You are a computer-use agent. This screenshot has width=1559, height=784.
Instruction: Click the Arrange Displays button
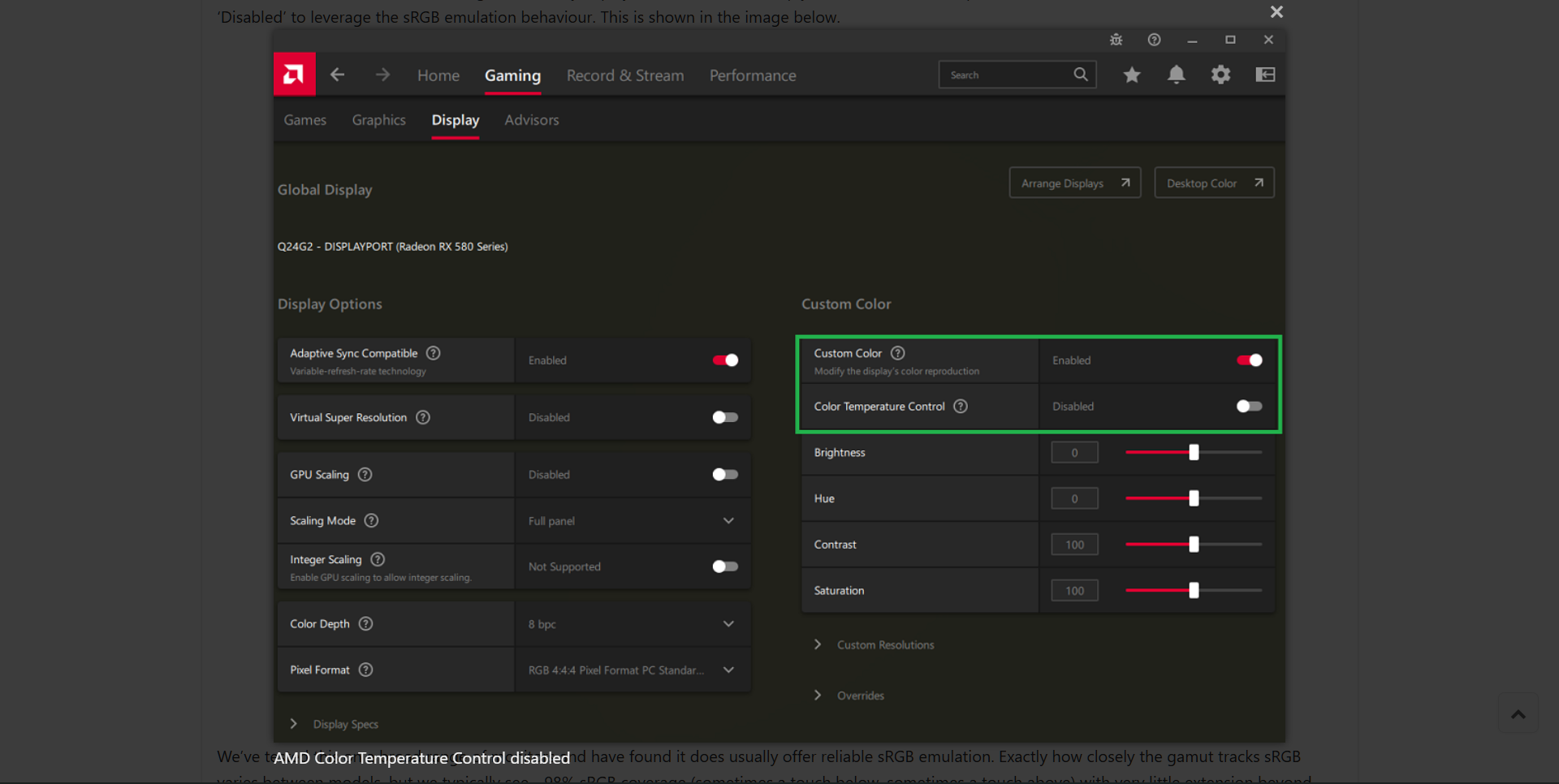tap(1074, 183)
